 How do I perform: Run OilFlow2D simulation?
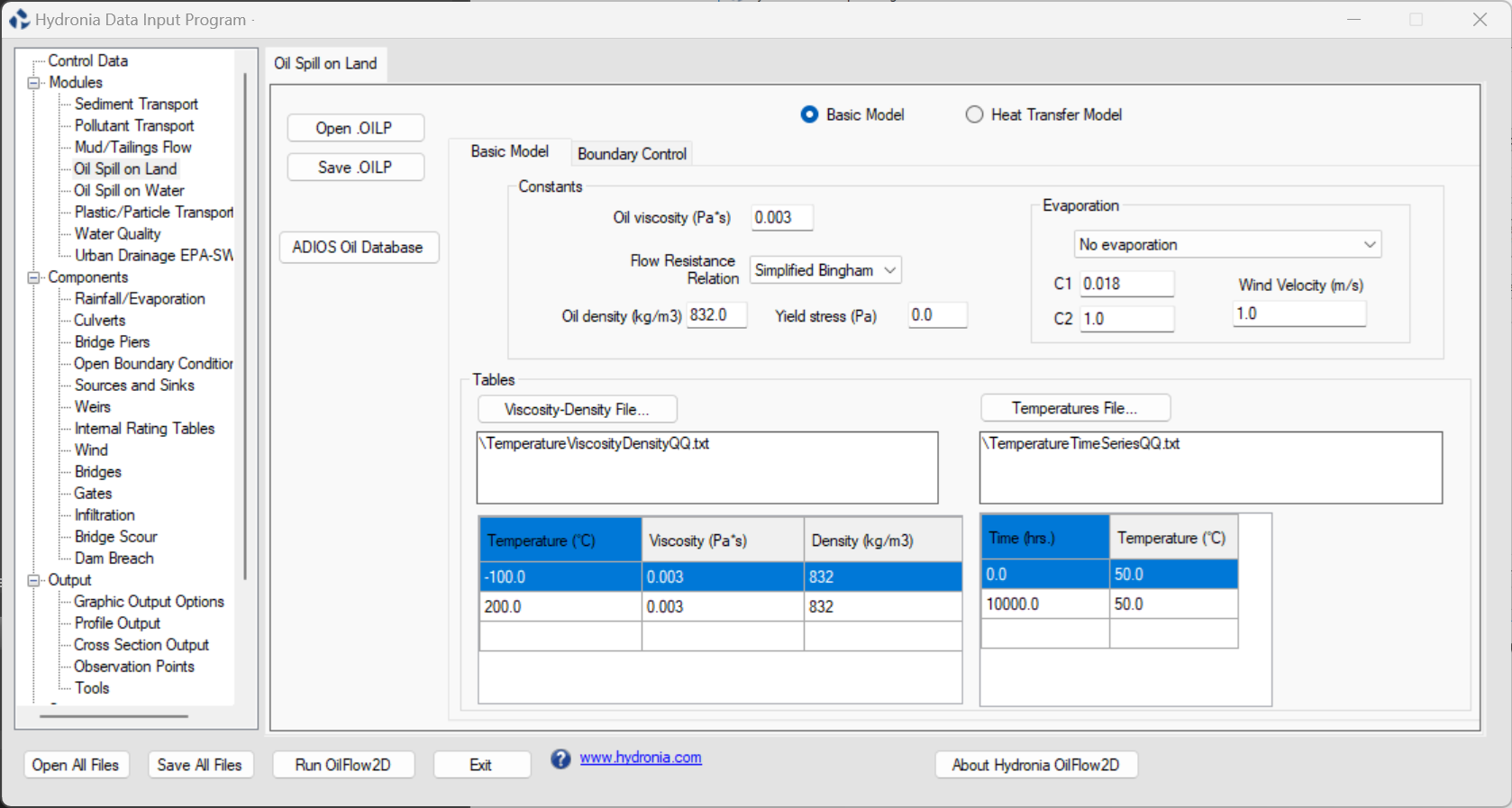(x=343, y=765)
